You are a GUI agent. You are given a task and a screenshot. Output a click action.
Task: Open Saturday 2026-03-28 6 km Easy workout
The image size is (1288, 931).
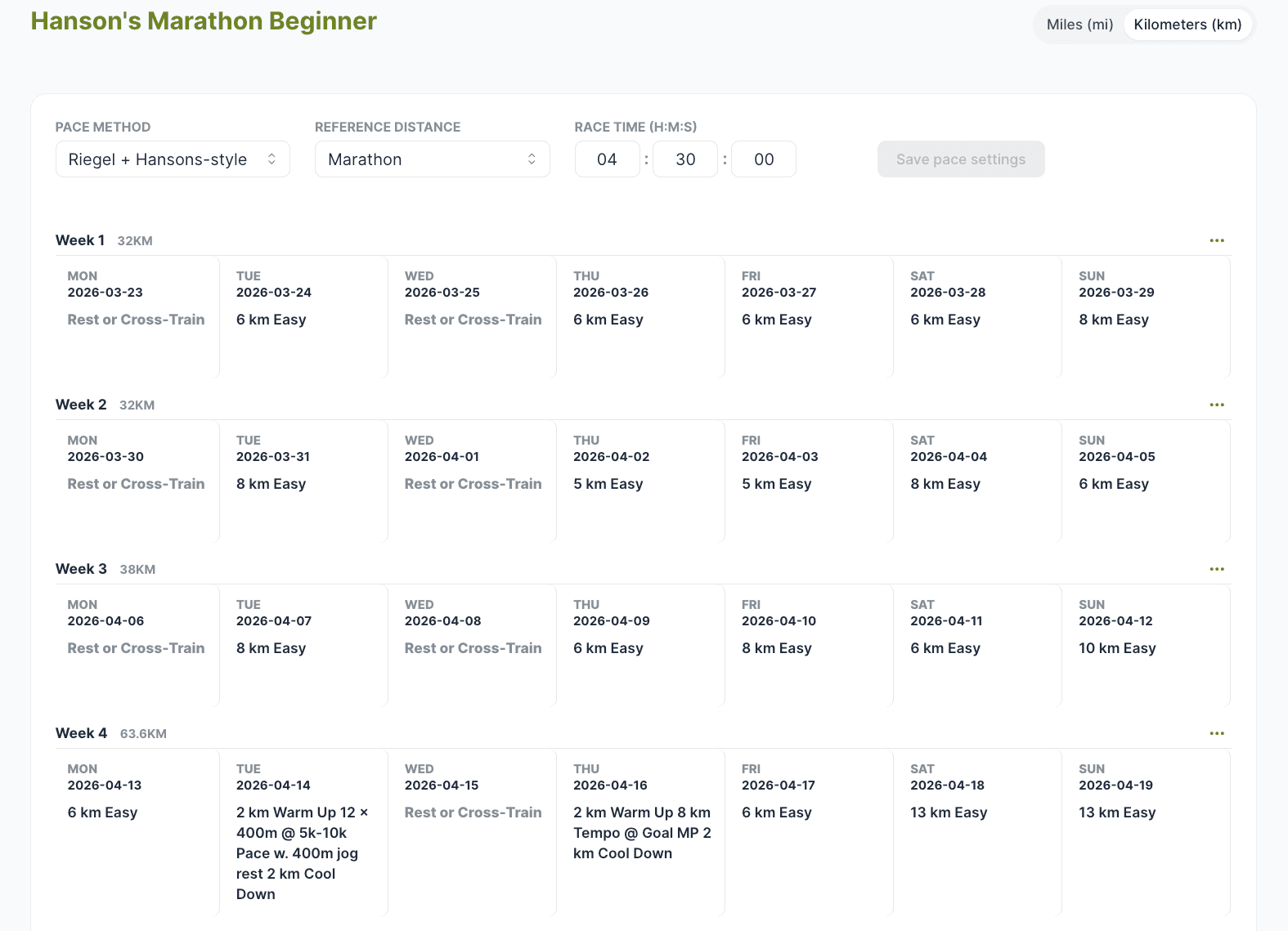pyautogui.click(x=980, y=317)
